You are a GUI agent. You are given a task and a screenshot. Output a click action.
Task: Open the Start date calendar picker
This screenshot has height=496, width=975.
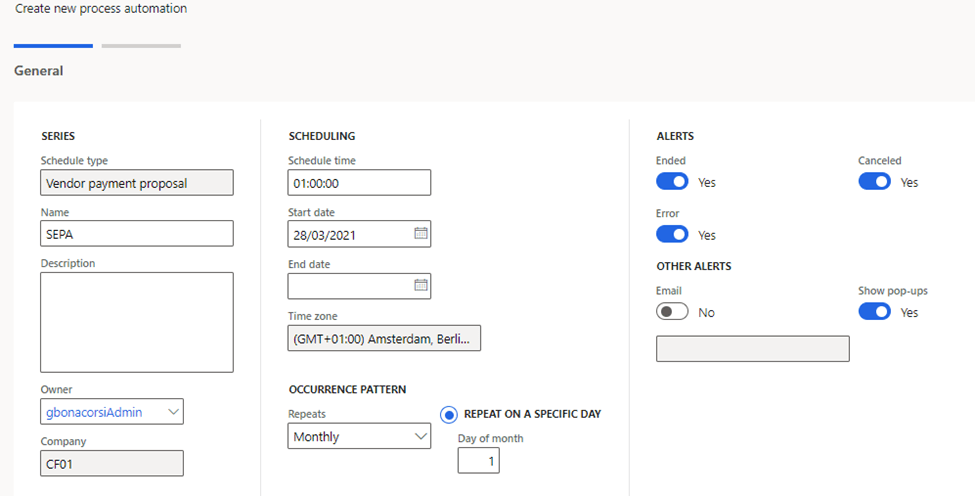pos(421,234)
